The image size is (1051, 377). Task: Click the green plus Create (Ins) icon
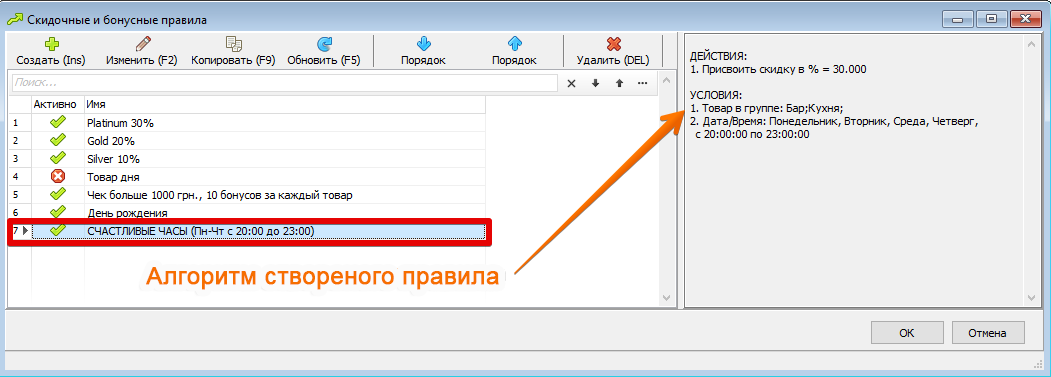52,44
